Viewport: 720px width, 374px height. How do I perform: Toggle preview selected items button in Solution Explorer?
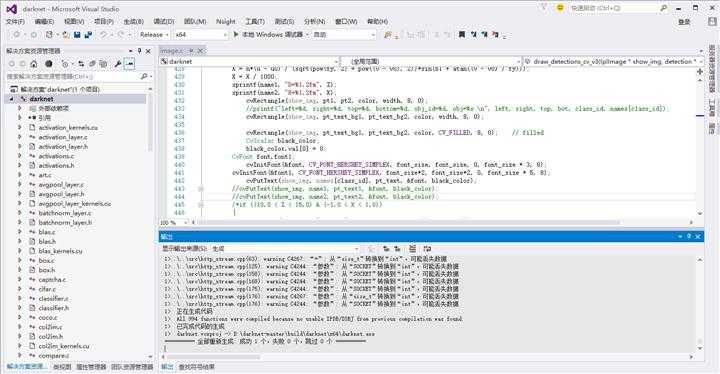(130, 64)
